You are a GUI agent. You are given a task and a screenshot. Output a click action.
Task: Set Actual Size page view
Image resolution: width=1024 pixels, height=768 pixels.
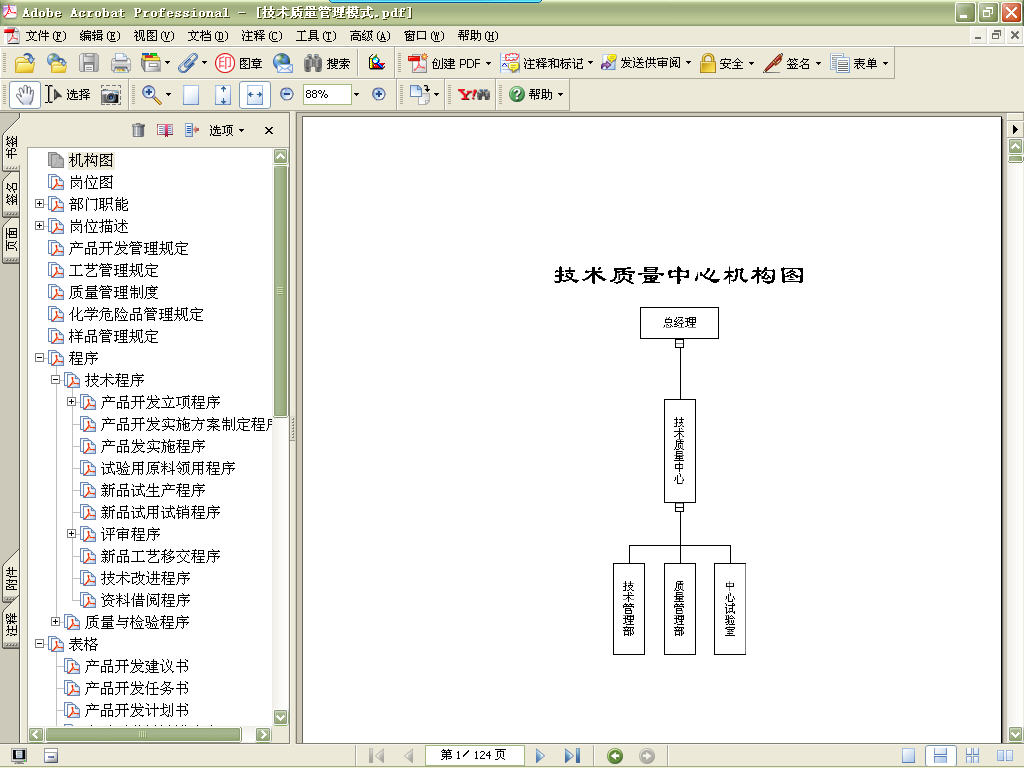coord(191,95)
